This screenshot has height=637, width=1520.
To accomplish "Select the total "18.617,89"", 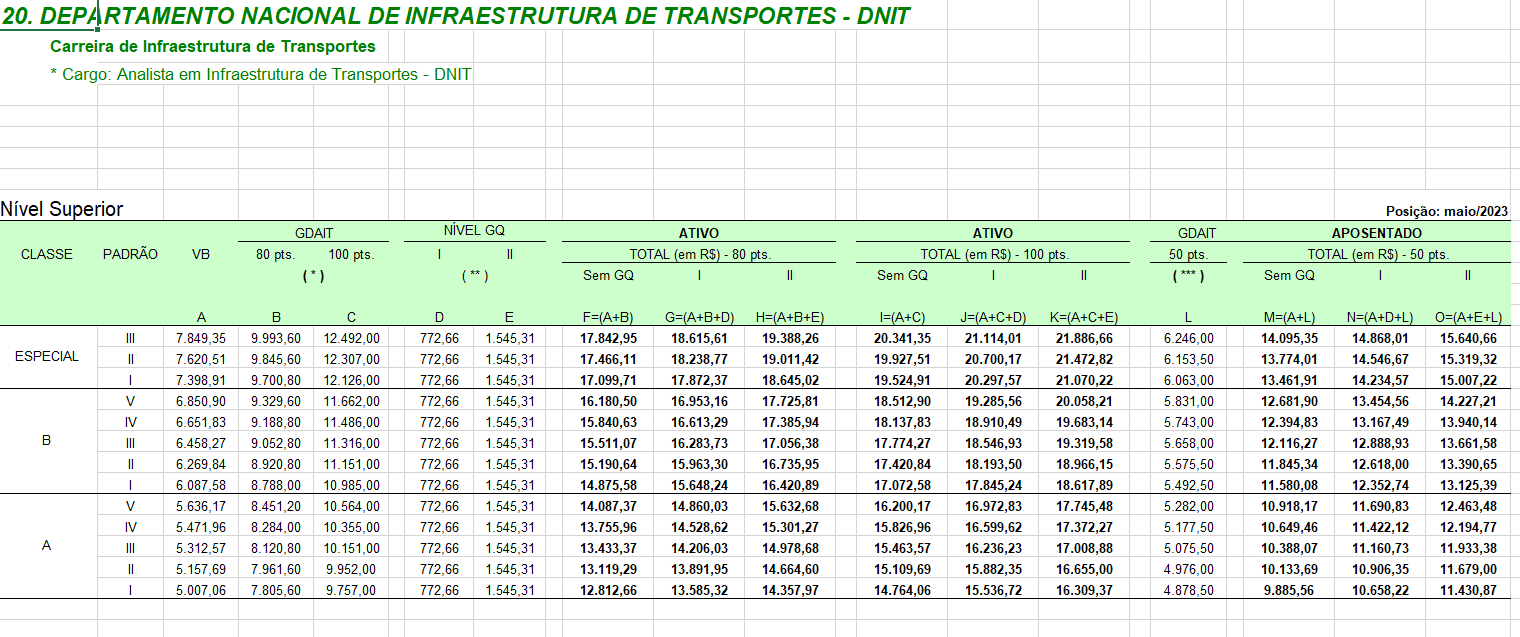I will [x=1084, y=485].
